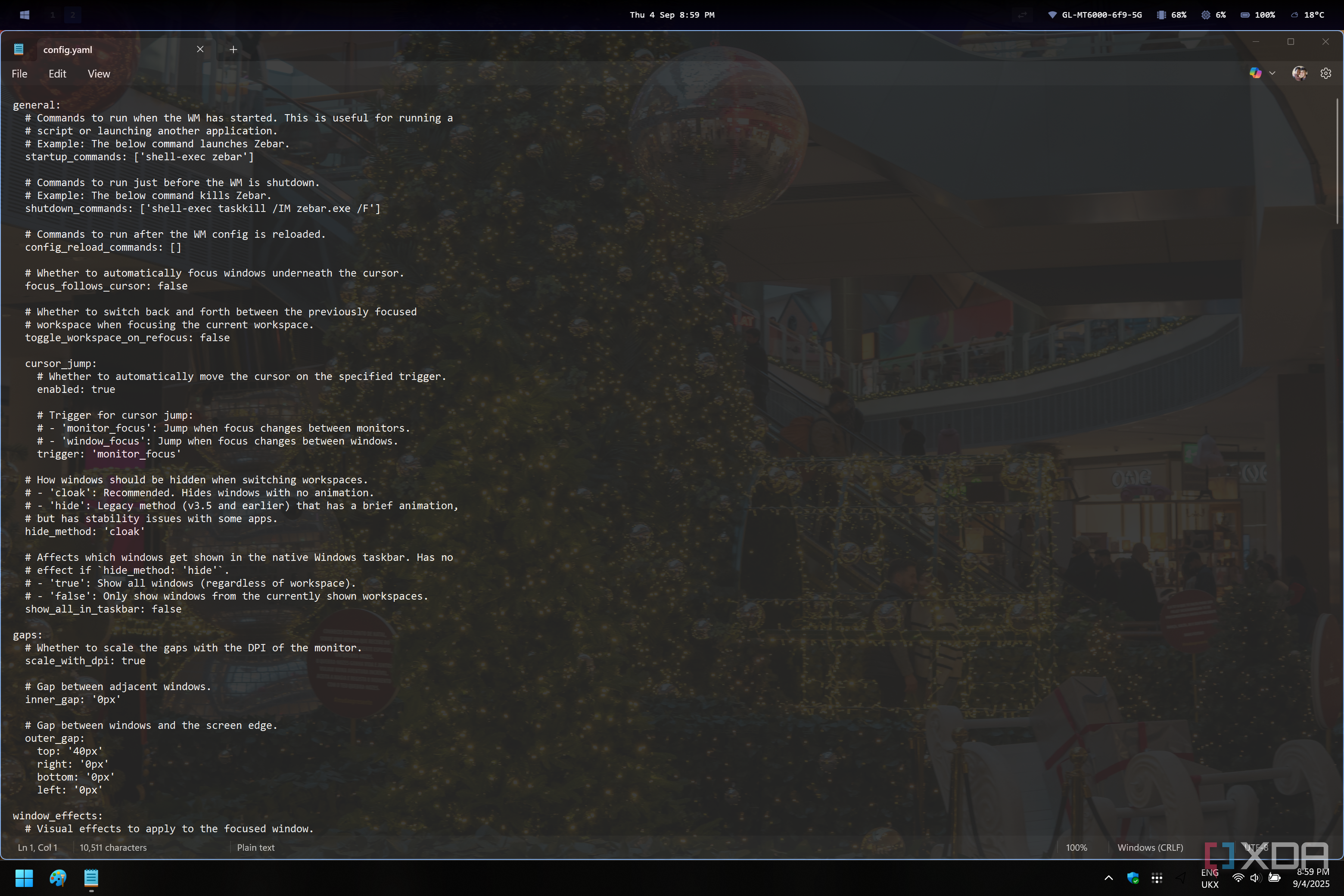
Task: Click the scale_with_dpi: true line
Action: [85, 660]
